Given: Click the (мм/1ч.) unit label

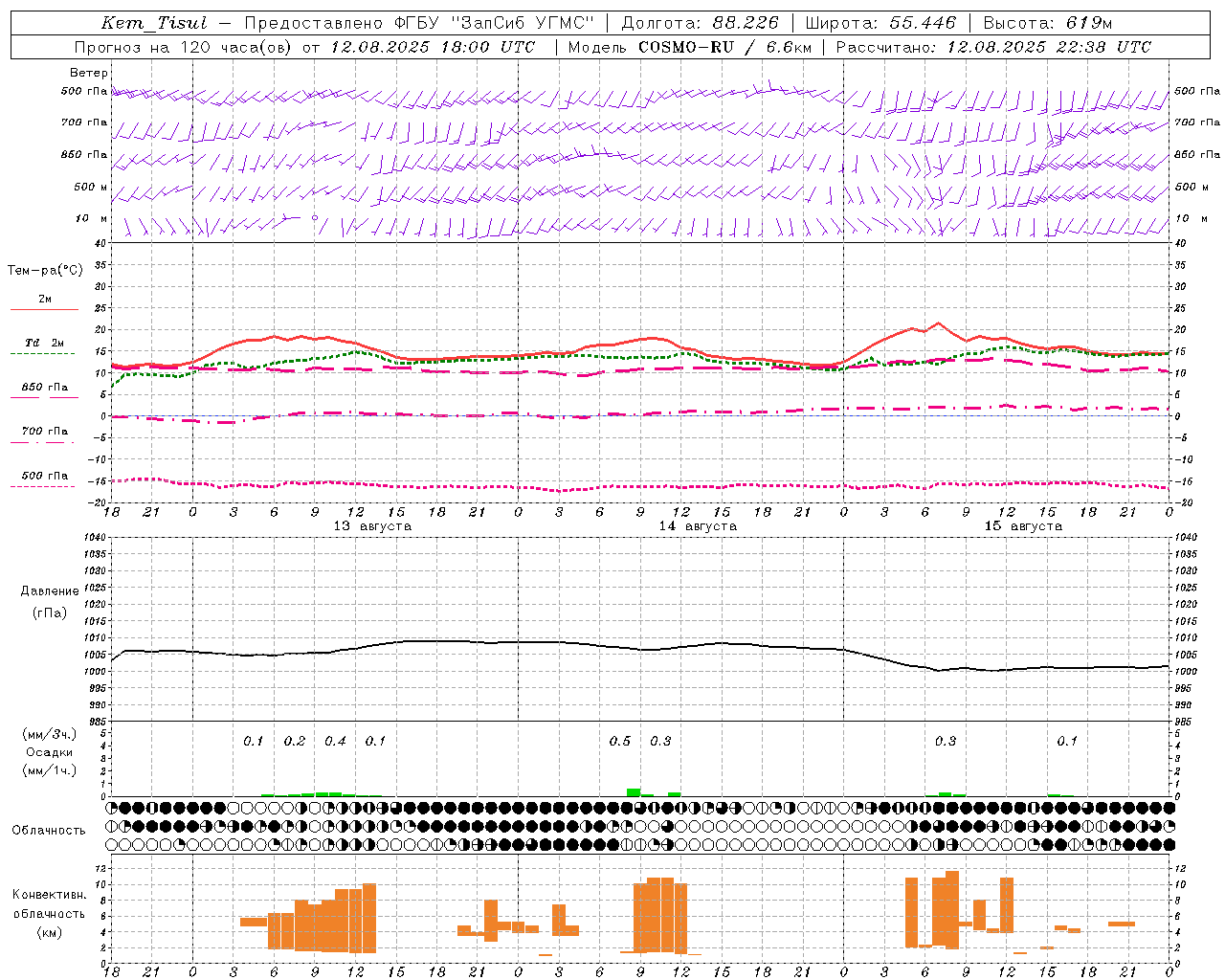Looking at the screenshot, I should tap(50, 770).
